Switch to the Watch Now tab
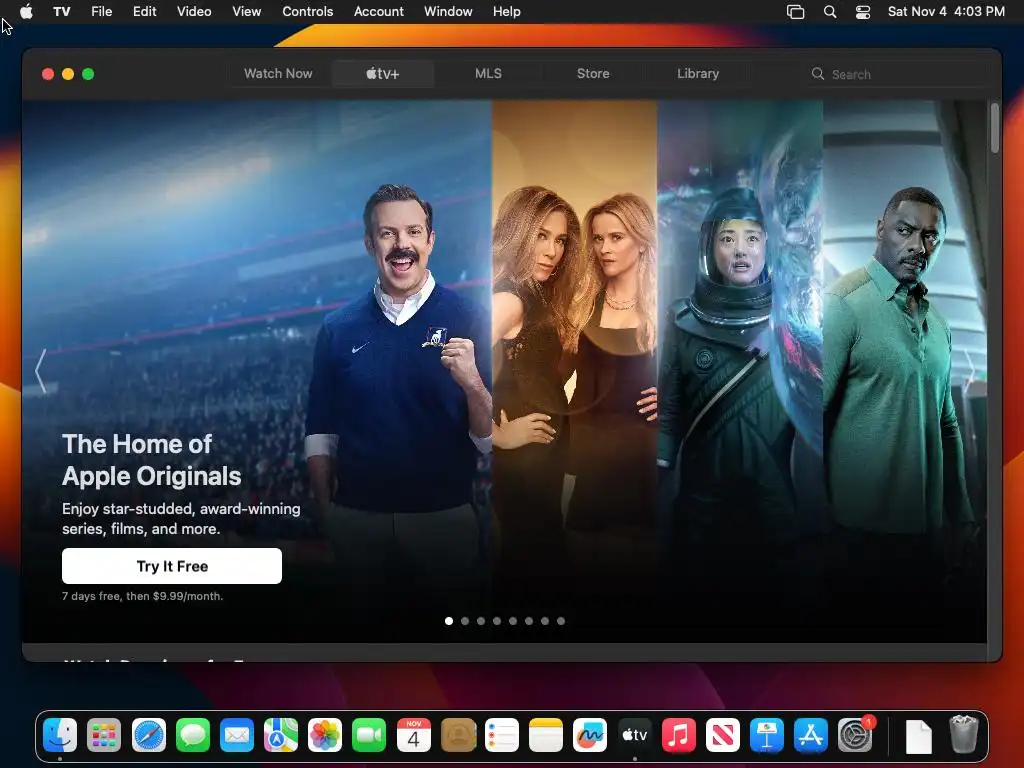The height and width of the screenshot is (768, 1024). coord(278,74)
